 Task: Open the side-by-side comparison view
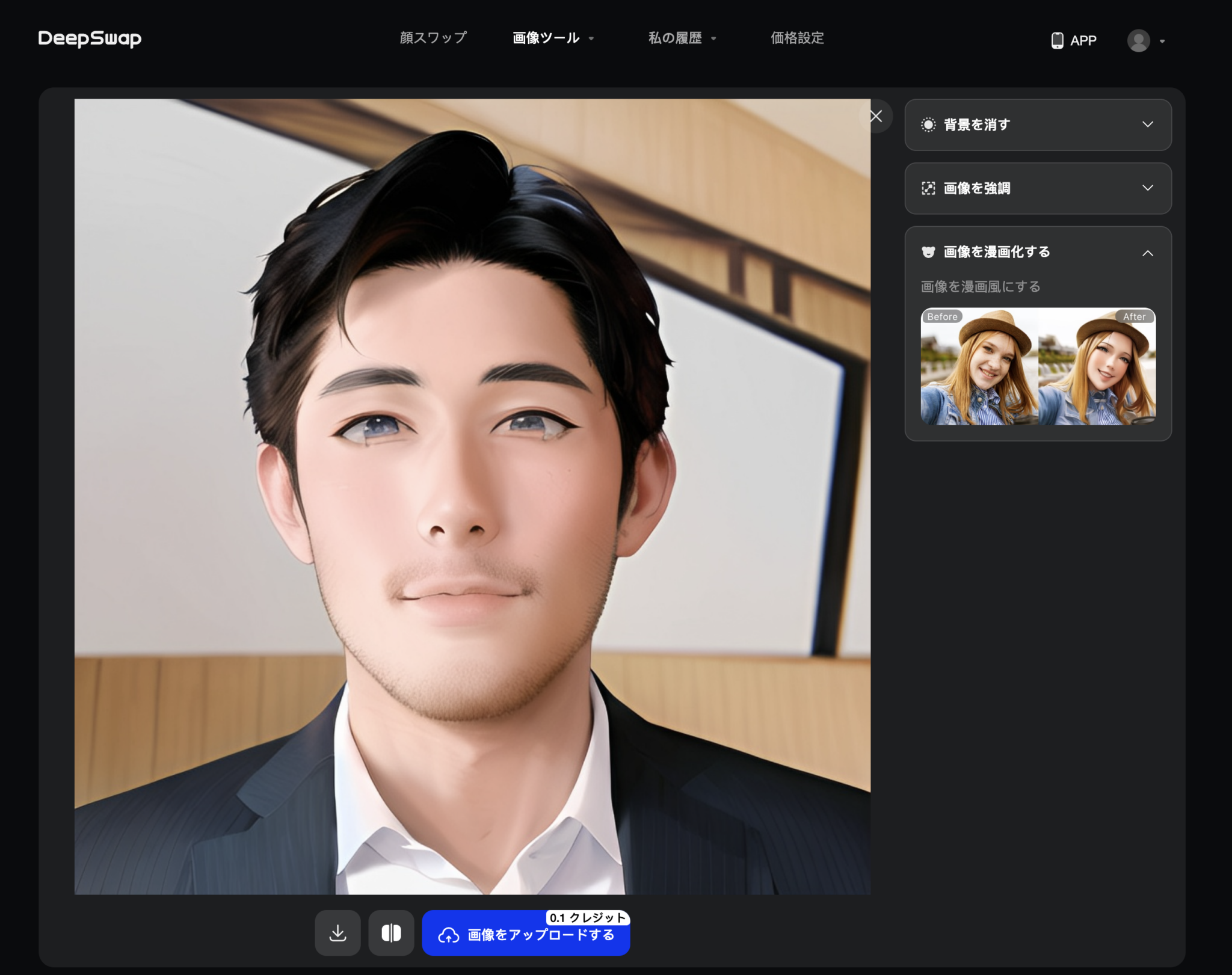coord(391,932)
